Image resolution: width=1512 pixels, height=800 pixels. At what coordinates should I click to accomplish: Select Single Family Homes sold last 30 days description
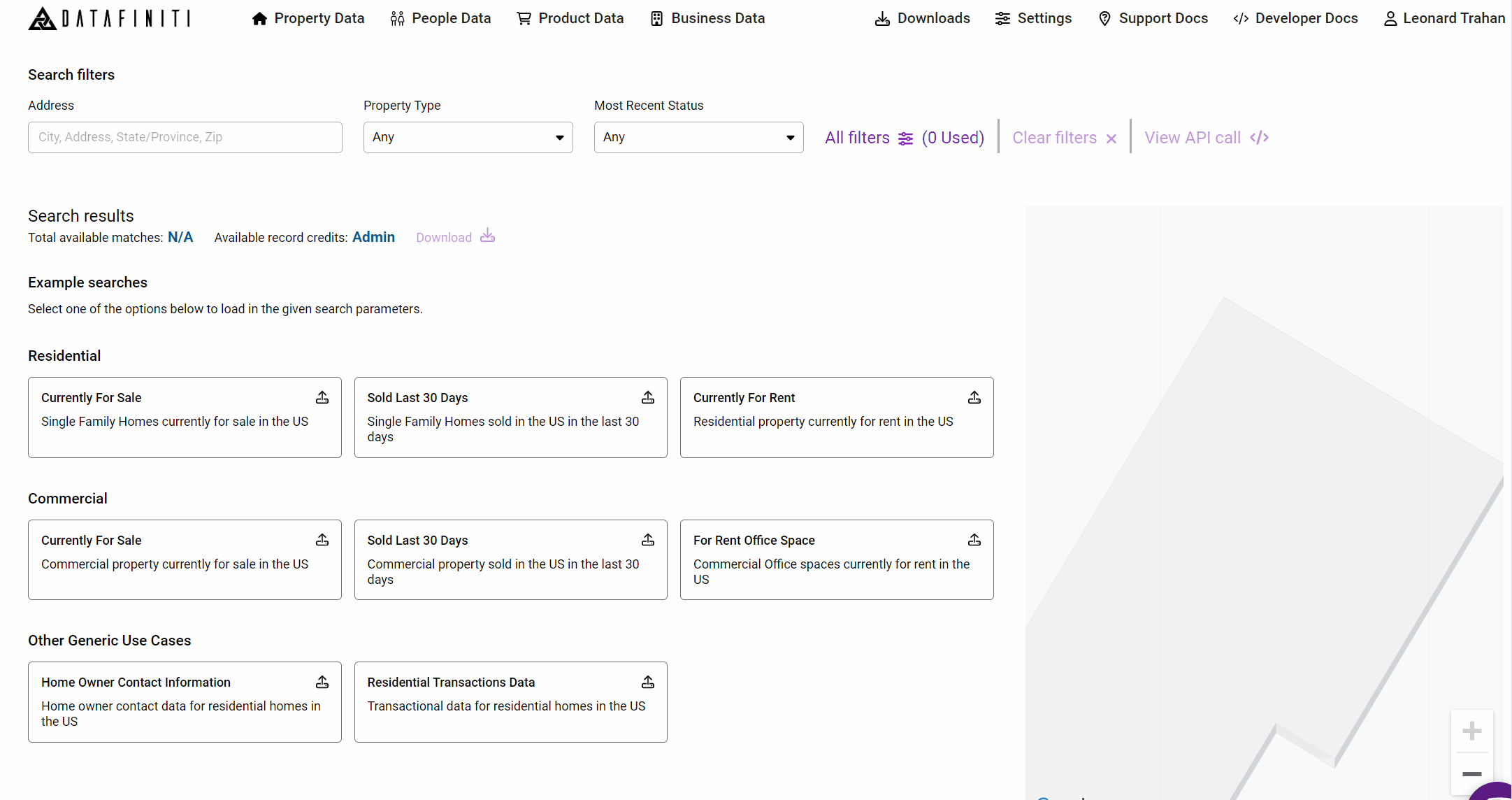pyautogui.click(x=503, y=429)
